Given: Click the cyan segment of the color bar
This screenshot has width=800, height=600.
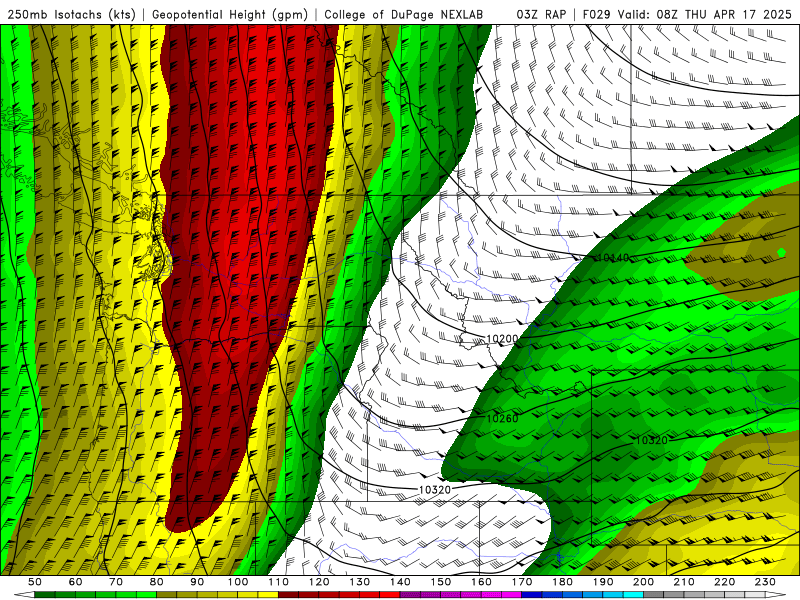Looking at the screenshot, I should [633, 595].
